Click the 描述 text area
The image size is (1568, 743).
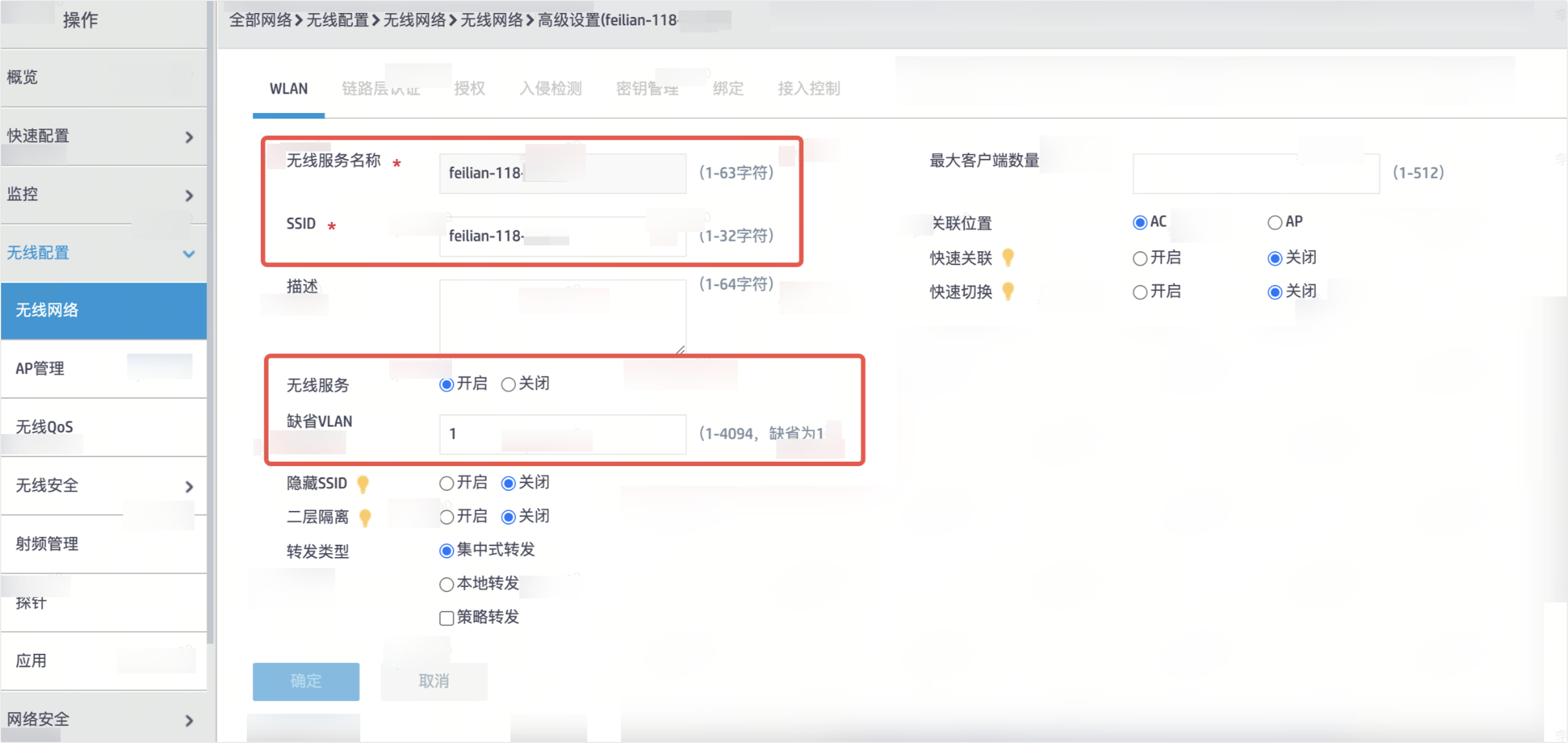click(562, 317)
